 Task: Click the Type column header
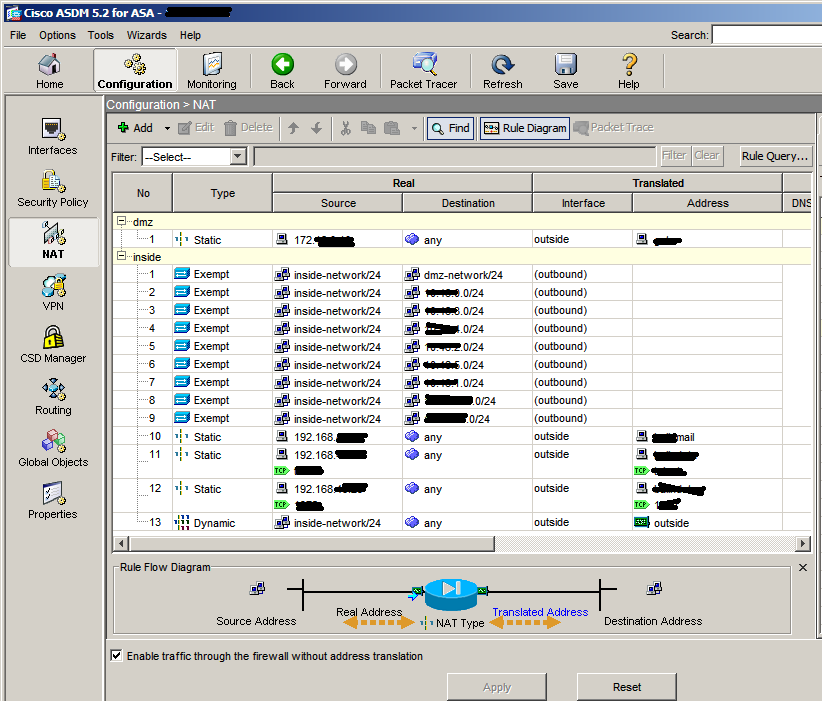223,193
